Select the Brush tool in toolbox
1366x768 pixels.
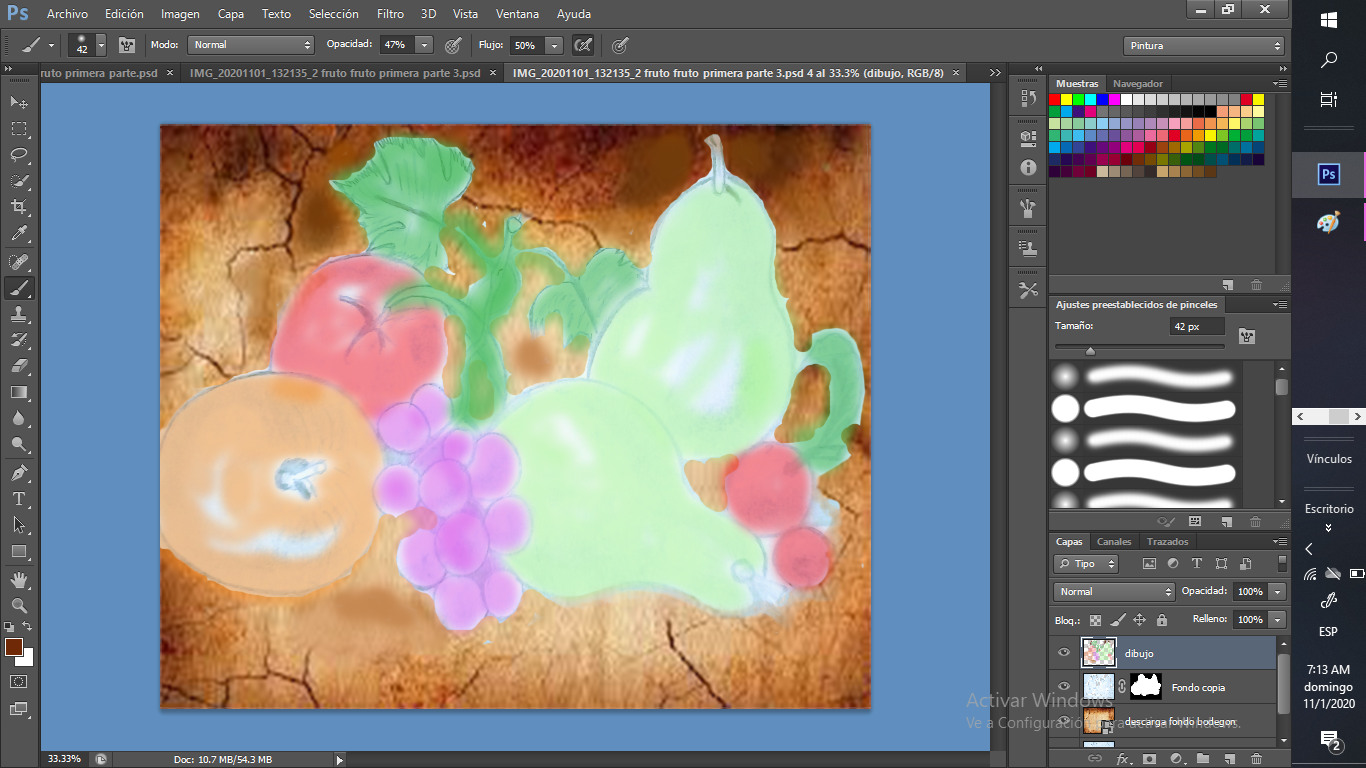click(x=19, y=288)
